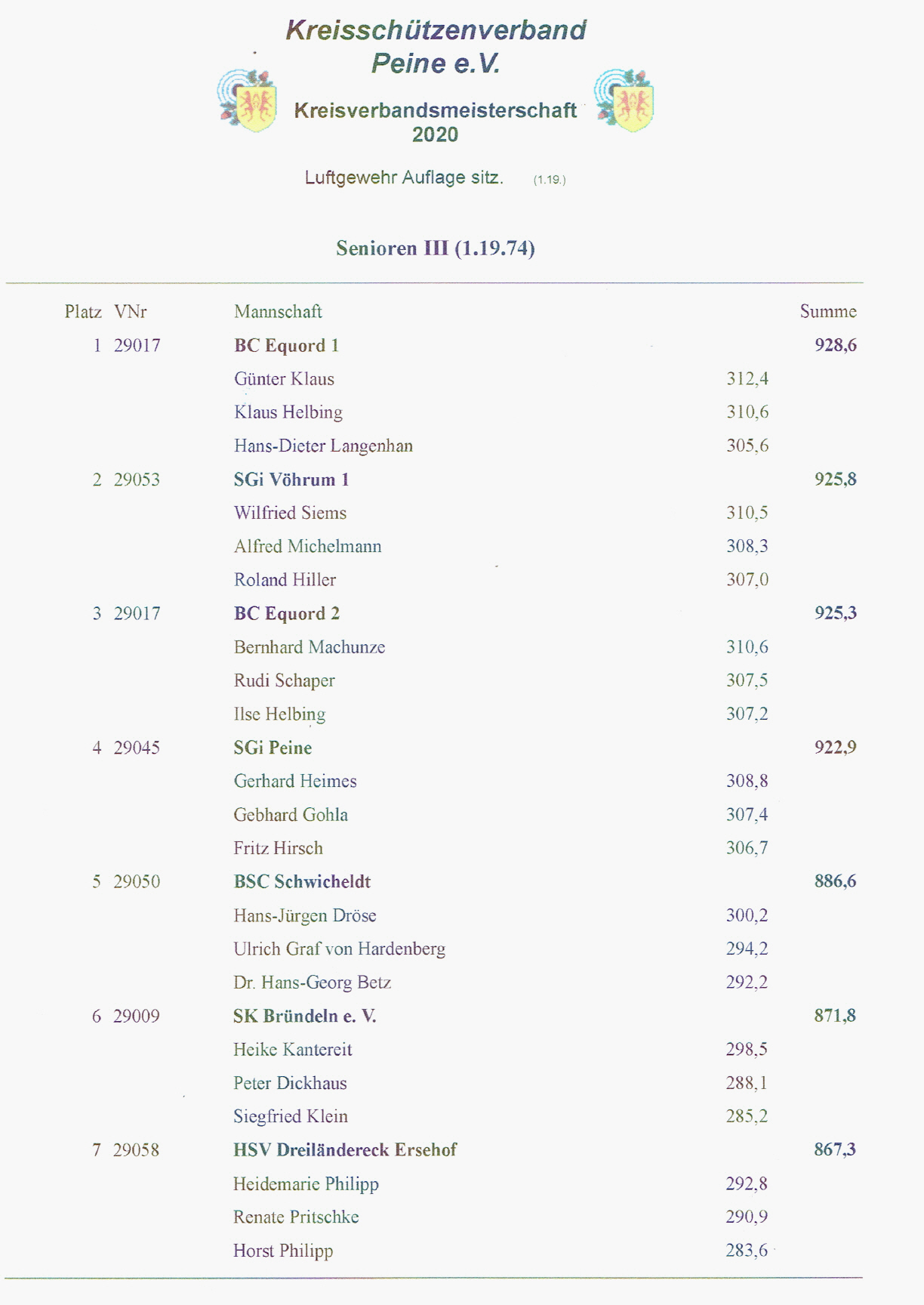Click Horst Philipp score 283,6
This screenshot has height=1305, width=924.
(x=747, y=1250)
